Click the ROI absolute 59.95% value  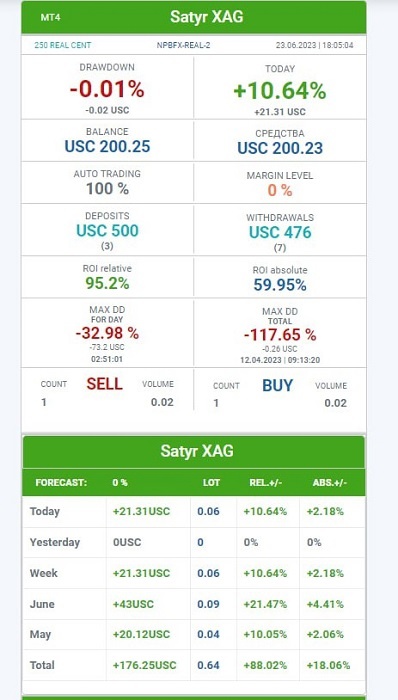click(x=280, y=285)
